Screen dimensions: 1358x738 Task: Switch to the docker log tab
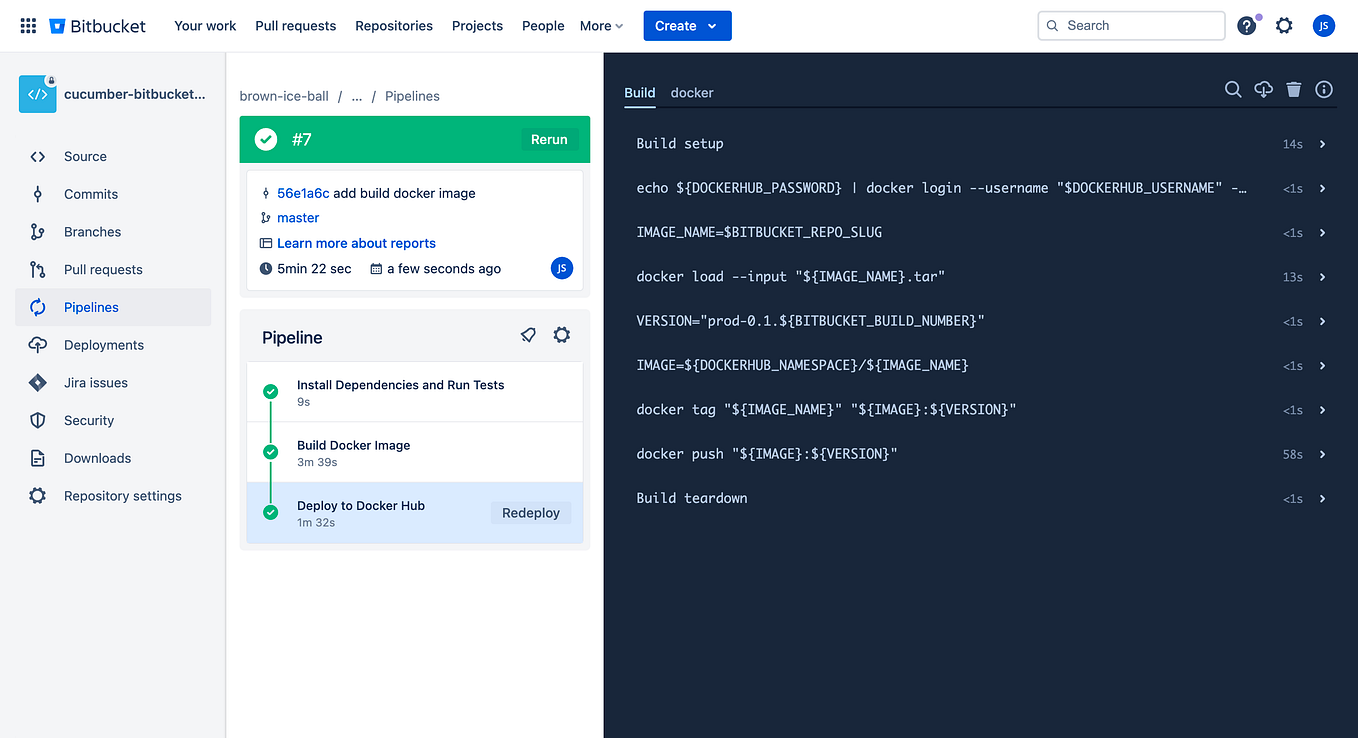[692, 92]
